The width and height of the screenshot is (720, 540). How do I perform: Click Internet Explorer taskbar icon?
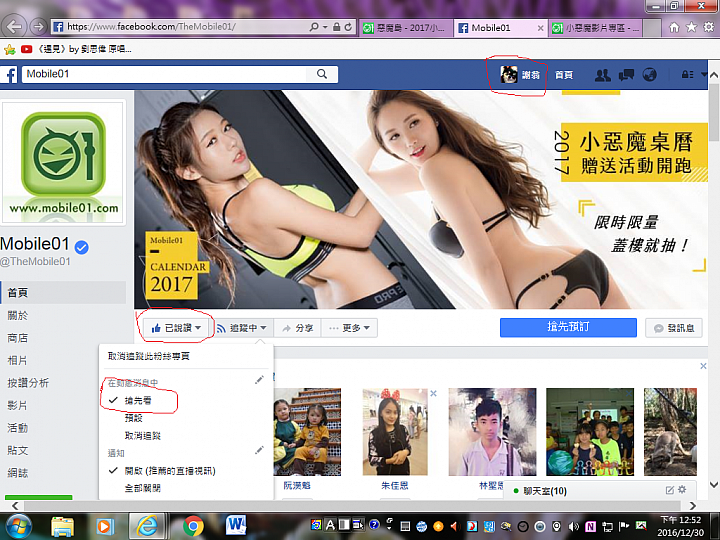(146, 526)
